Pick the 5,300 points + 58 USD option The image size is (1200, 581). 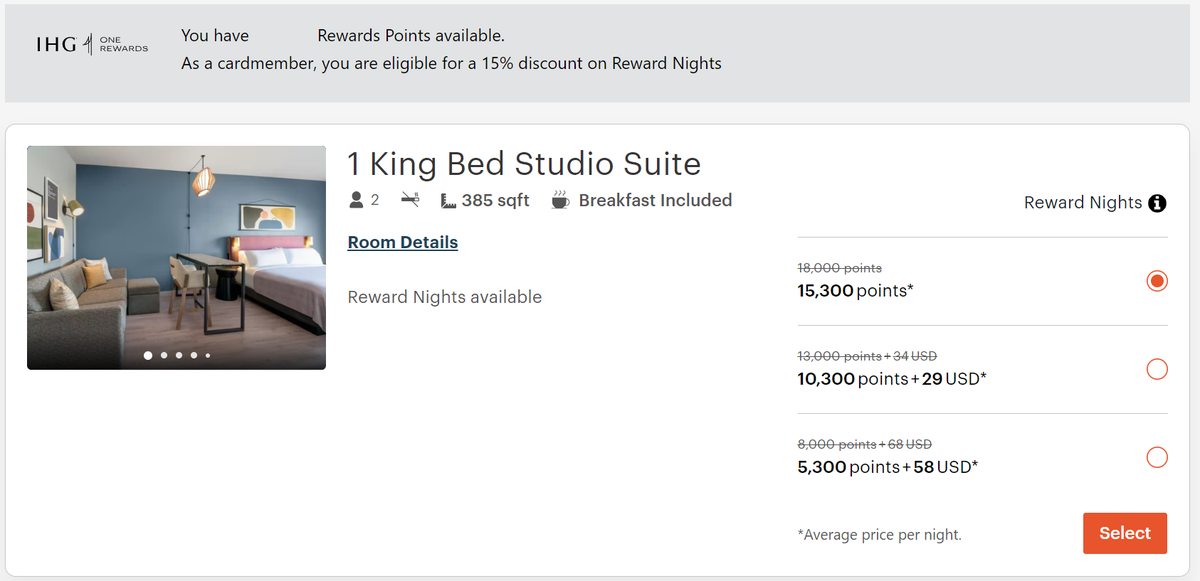click(x=1156, y=457)
